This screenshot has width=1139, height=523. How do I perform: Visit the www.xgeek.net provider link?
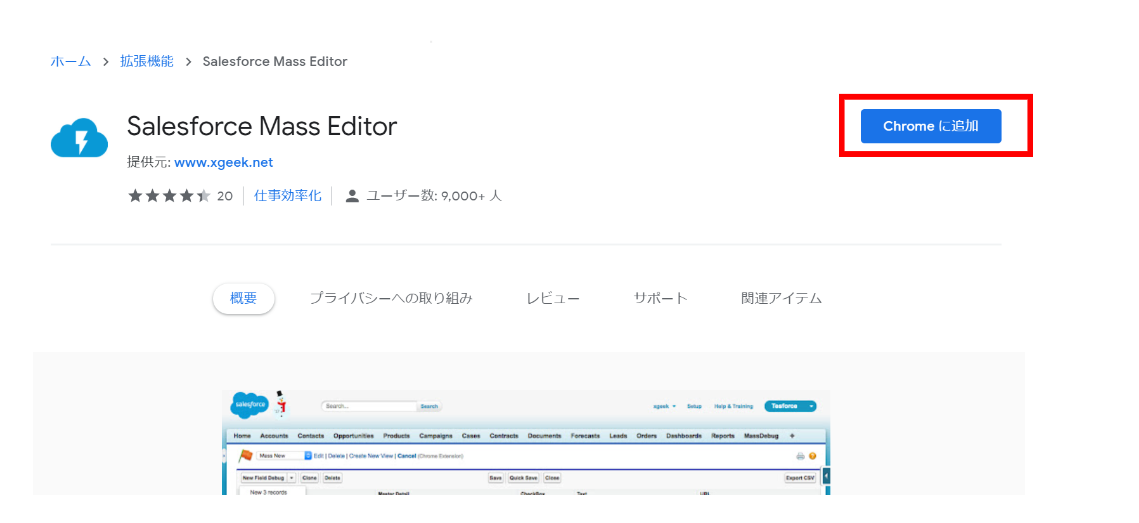click(x=224, y=162)
